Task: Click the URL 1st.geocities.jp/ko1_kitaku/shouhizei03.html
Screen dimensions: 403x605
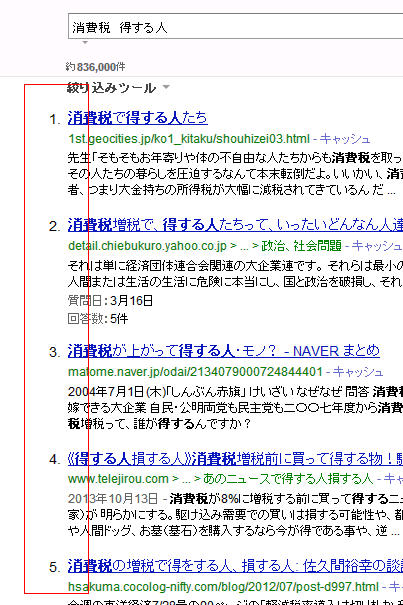Action: pos(189,139)
